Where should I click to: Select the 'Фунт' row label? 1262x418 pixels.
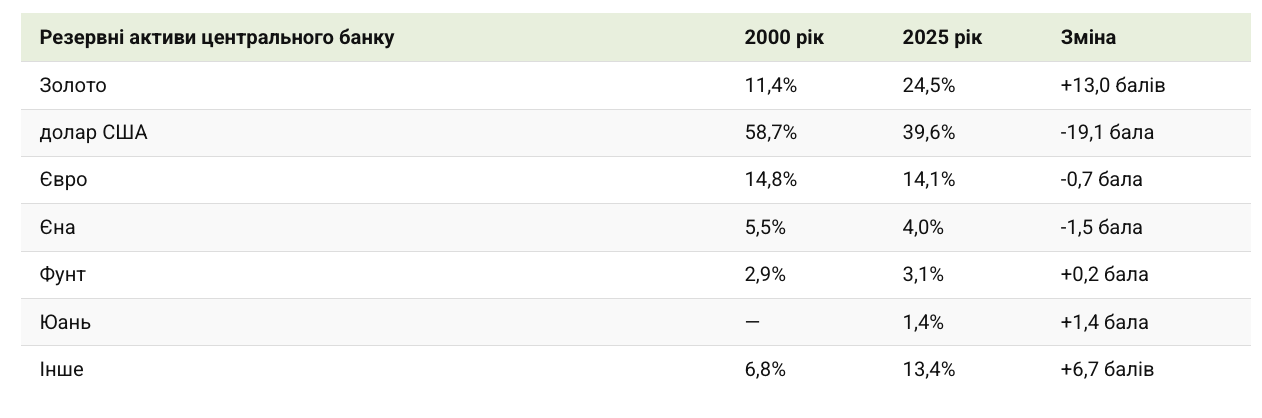click(x=65, y=275)
